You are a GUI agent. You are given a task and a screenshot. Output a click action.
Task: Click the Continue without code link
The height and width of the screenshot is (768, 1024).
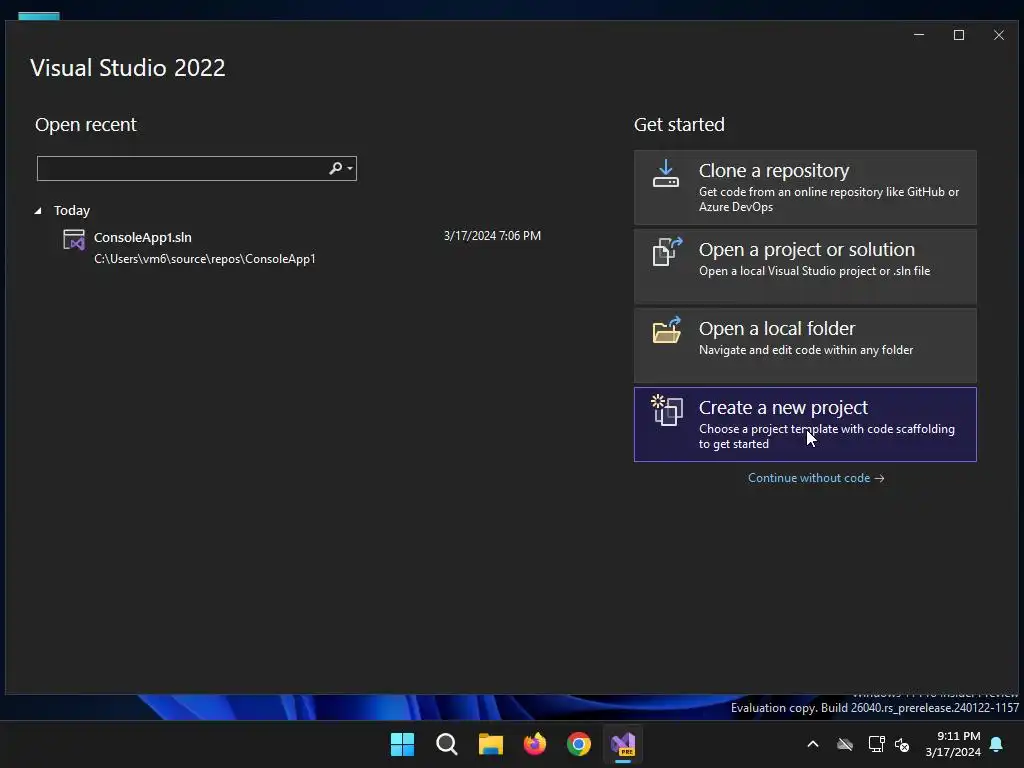816,478
